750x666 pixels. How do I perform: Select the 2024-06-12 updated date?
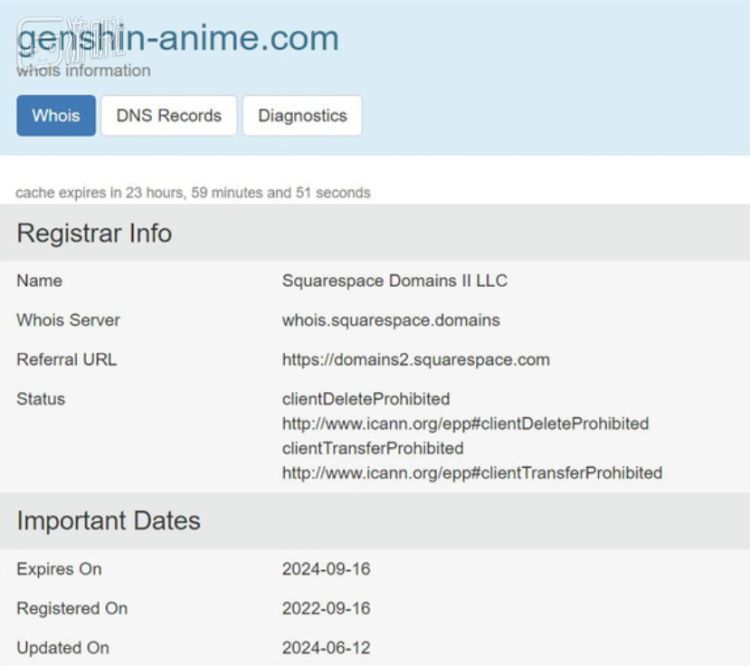[x=326, y=648]
